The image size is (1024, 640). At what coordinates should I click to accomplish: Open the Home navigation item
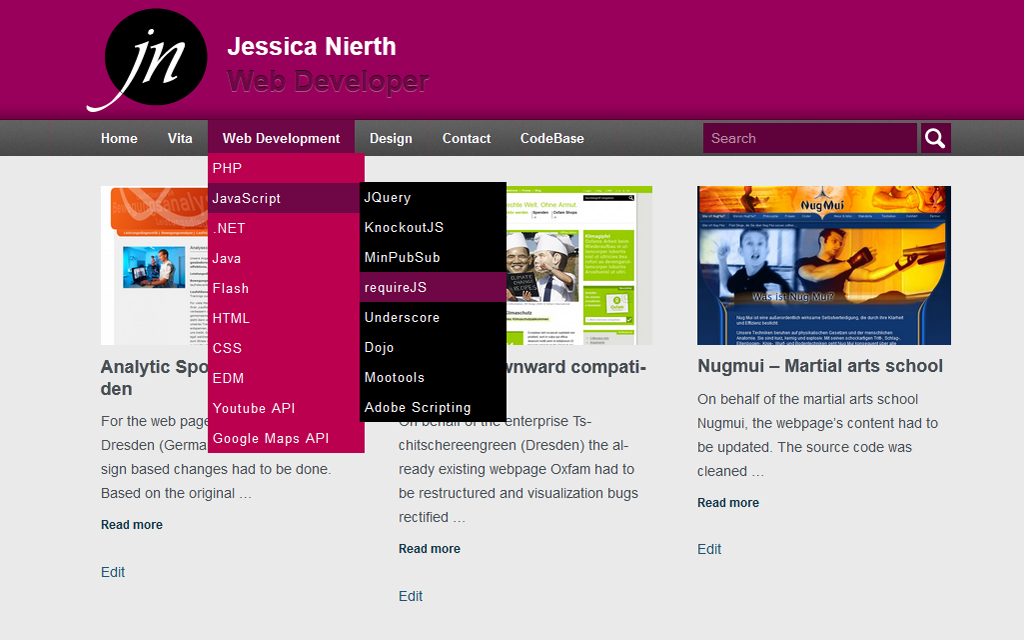point(119,138)
